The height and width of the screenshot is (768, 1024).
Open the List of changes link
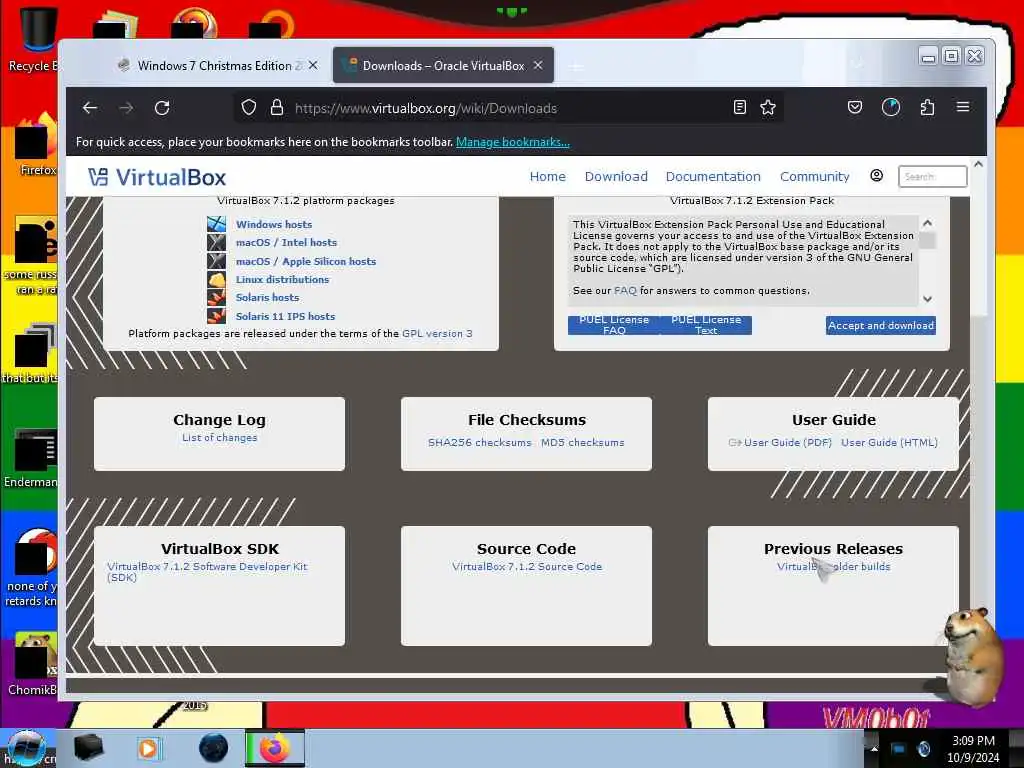[x=219, y=438]
